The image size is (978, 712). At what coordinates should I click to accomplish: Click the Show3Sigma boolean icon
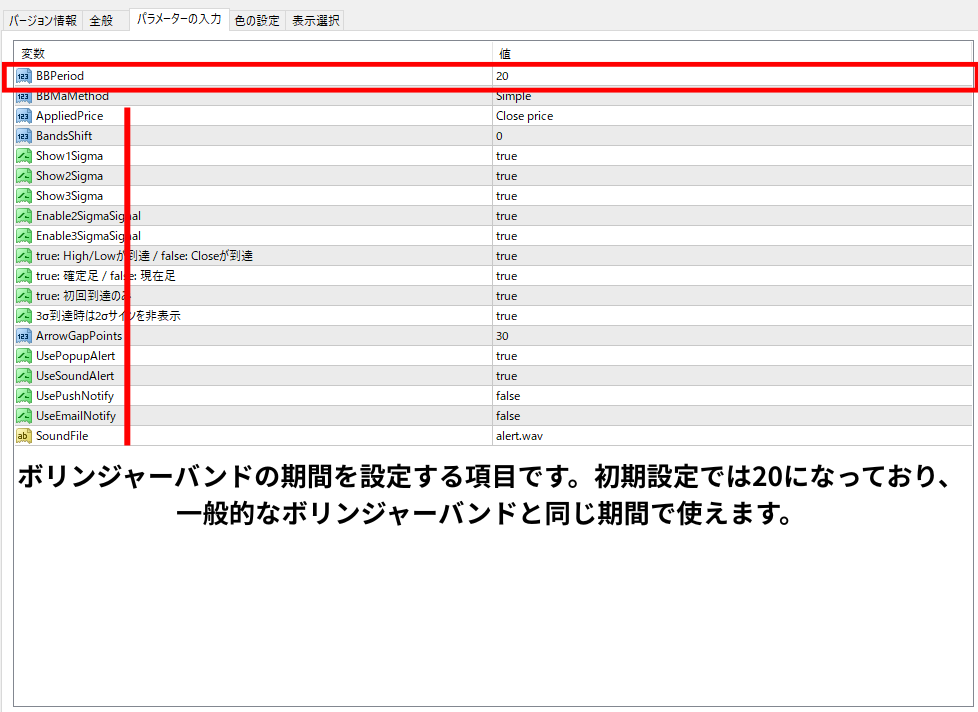[24, 196]
